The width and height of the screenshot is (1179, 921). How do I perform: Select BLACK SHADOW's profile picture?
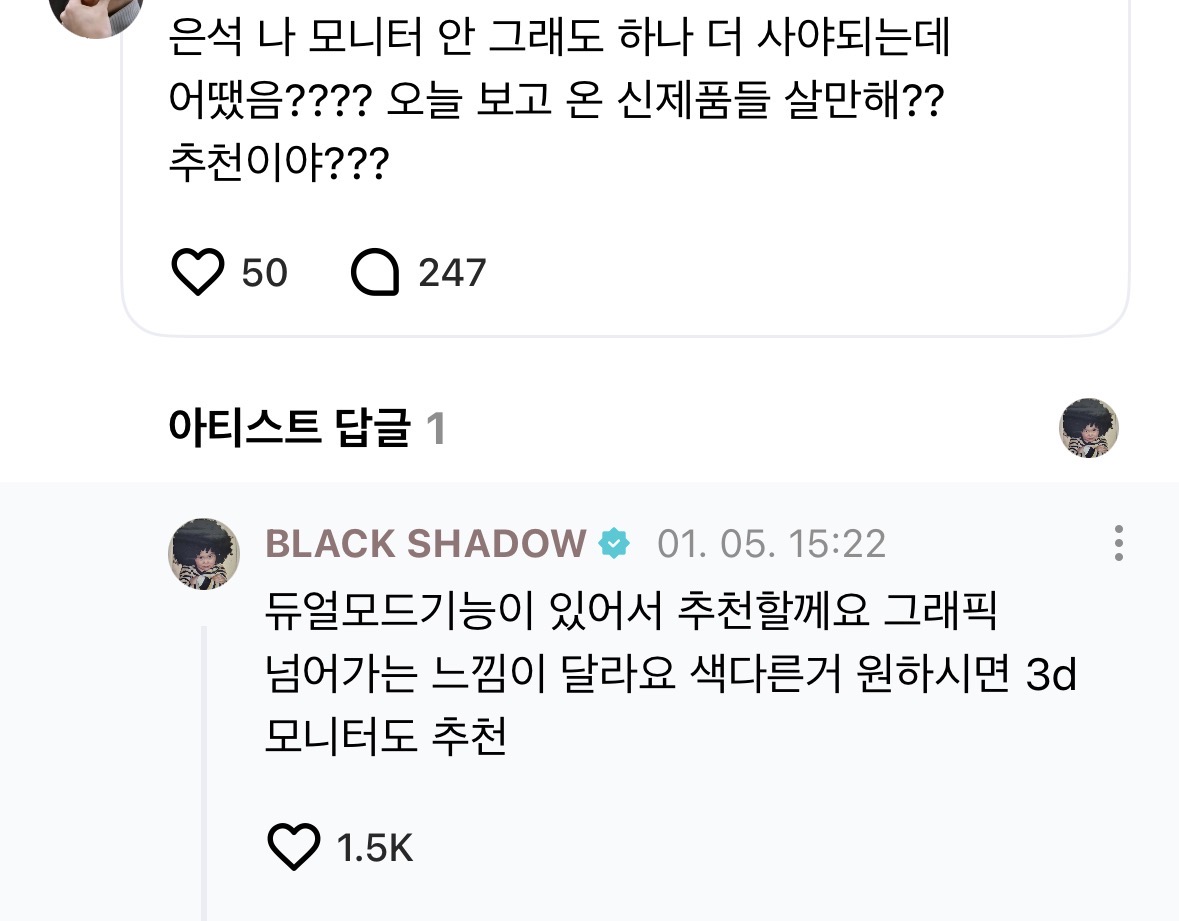point(204,553)
